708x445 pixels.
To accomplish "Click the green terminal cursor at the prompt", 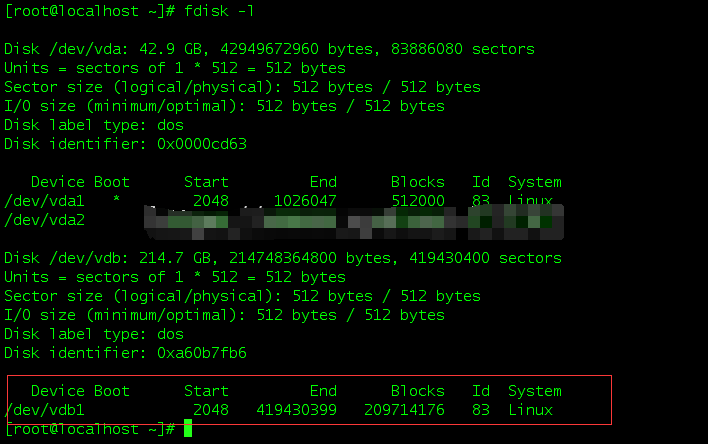I will [x=188, y=428].
